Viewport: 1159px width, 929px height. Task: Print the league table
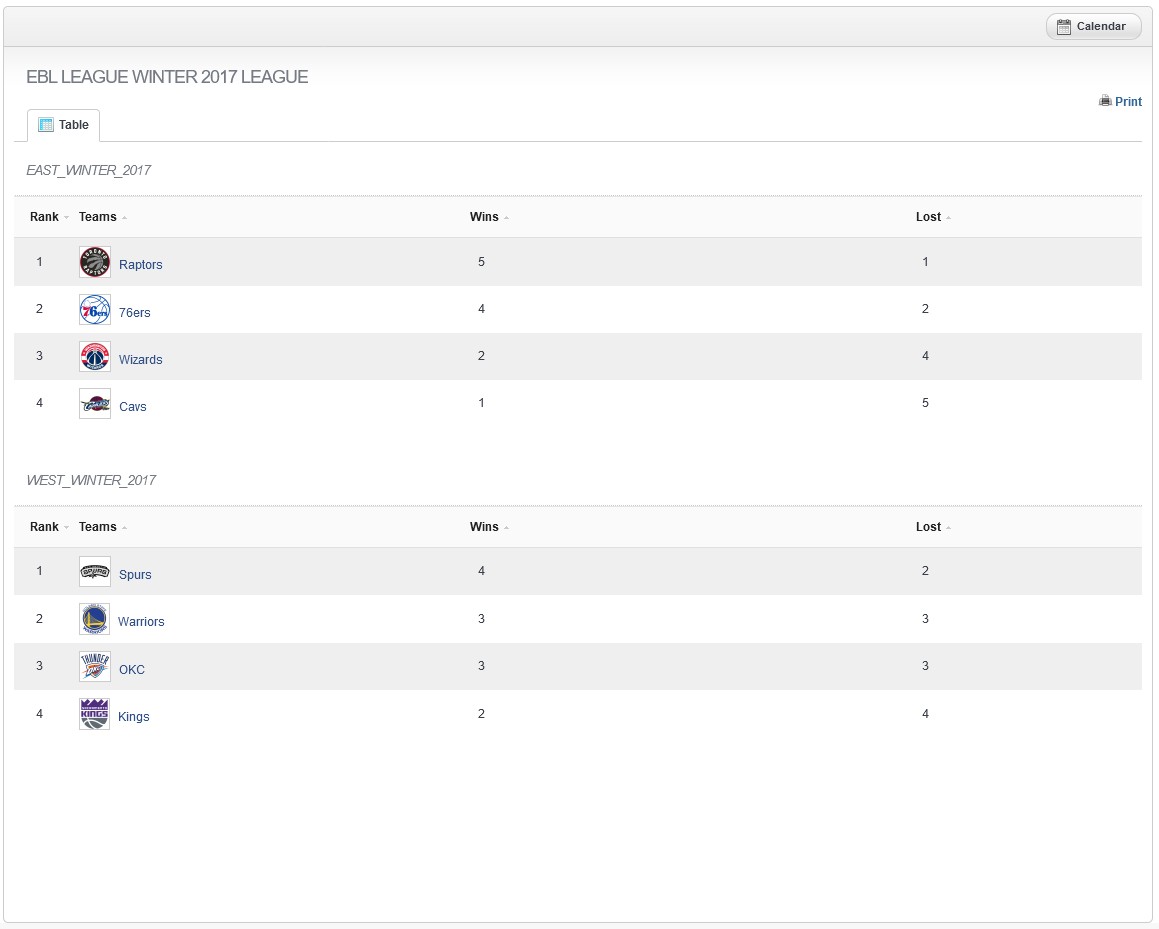(x=1120, y=101)
